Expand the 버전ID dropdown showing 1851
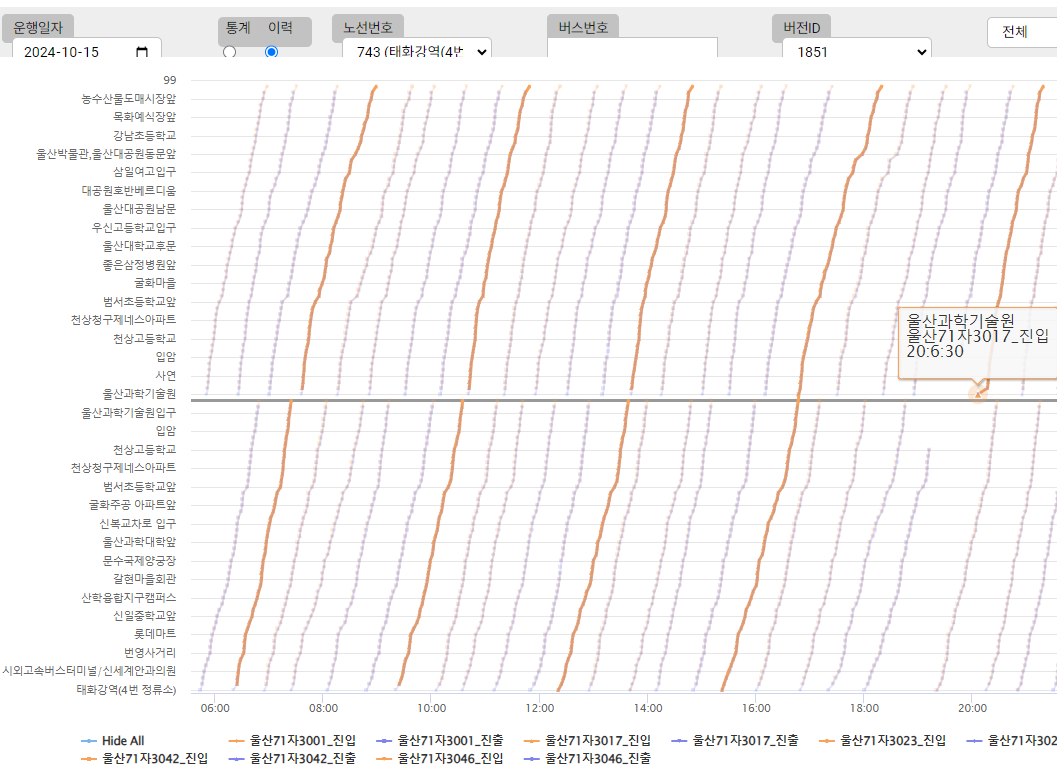The height and width of the screenshot is (769, 1057). tap(856, 52)
